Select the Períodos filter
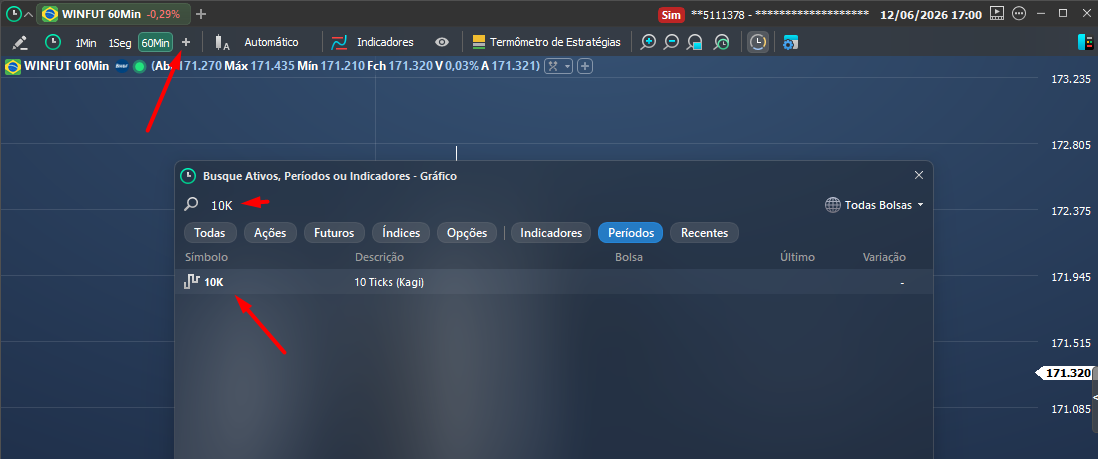1098x459 pixels. click(x=631, y=233)
